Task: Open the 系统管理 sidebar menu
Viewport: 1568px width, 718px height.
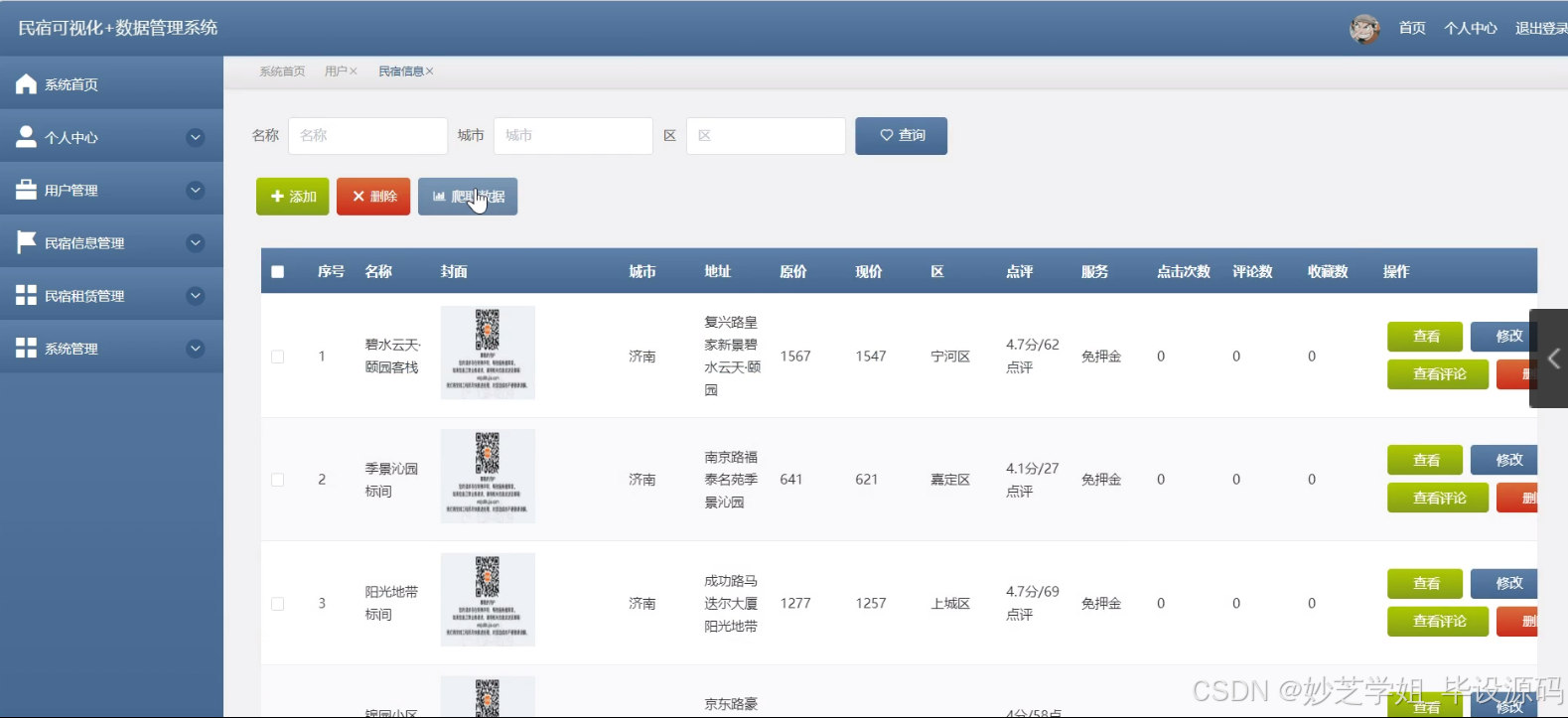Action: 111,347
